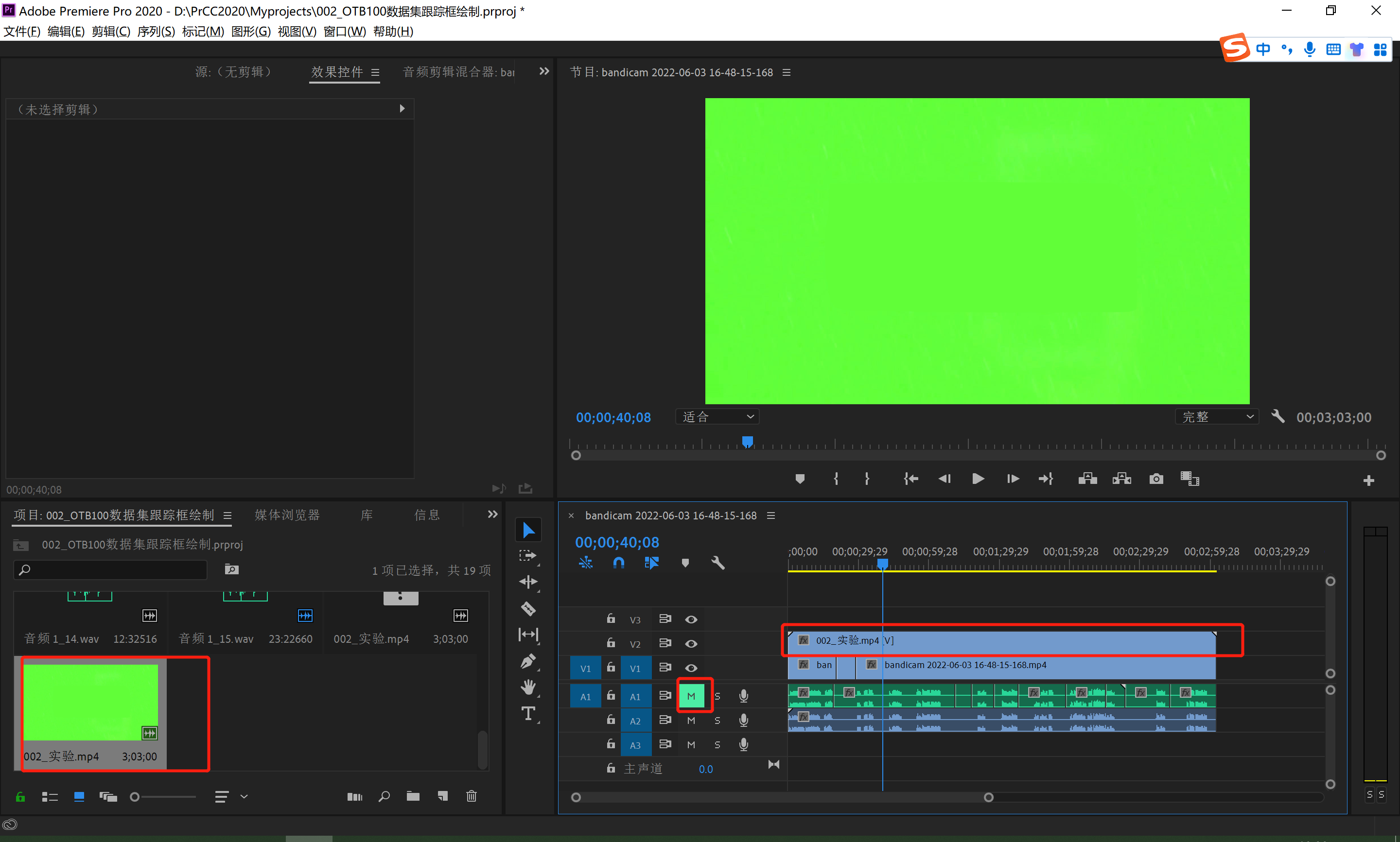Select the Pen tool
The width and height of the screenshot is (1400, 842).
tap(528, 661)
